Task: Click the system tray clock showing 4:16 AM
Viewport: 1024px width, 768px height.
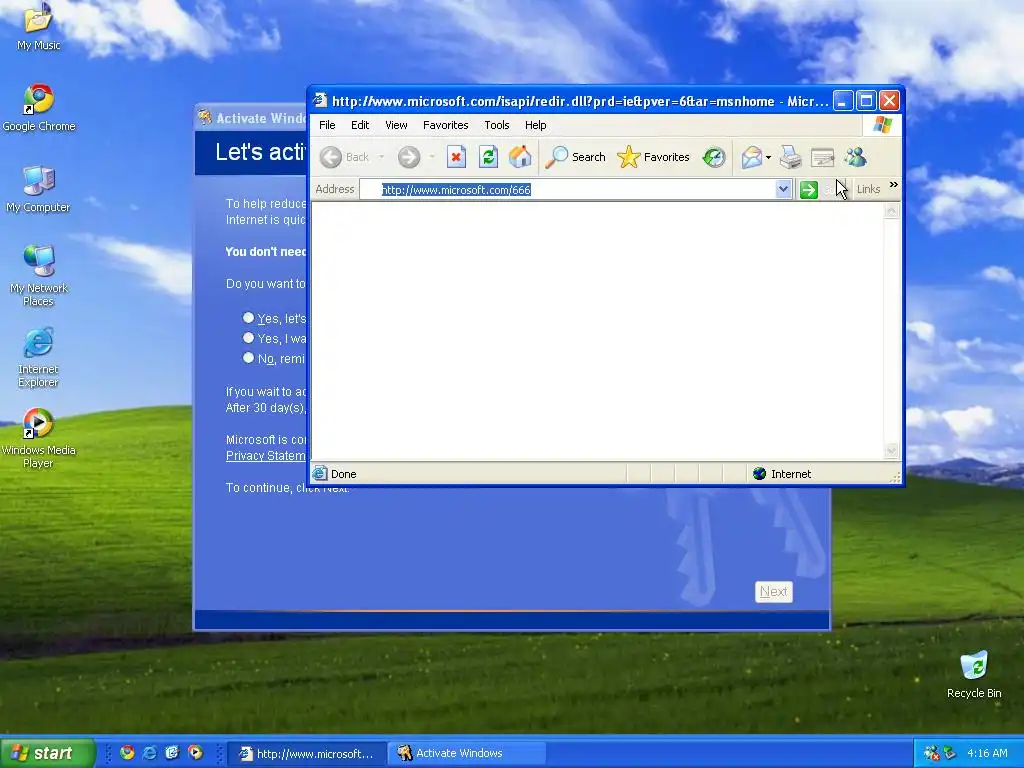Action: (987, 753)
